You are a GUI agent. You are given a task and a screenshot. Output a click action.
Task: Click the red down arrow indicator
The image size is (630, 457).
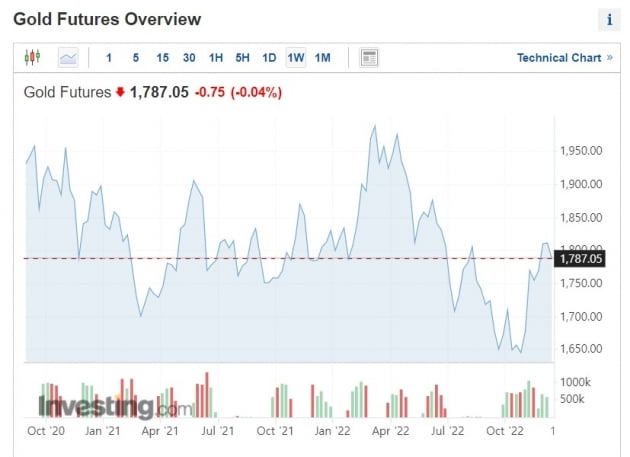120,93
